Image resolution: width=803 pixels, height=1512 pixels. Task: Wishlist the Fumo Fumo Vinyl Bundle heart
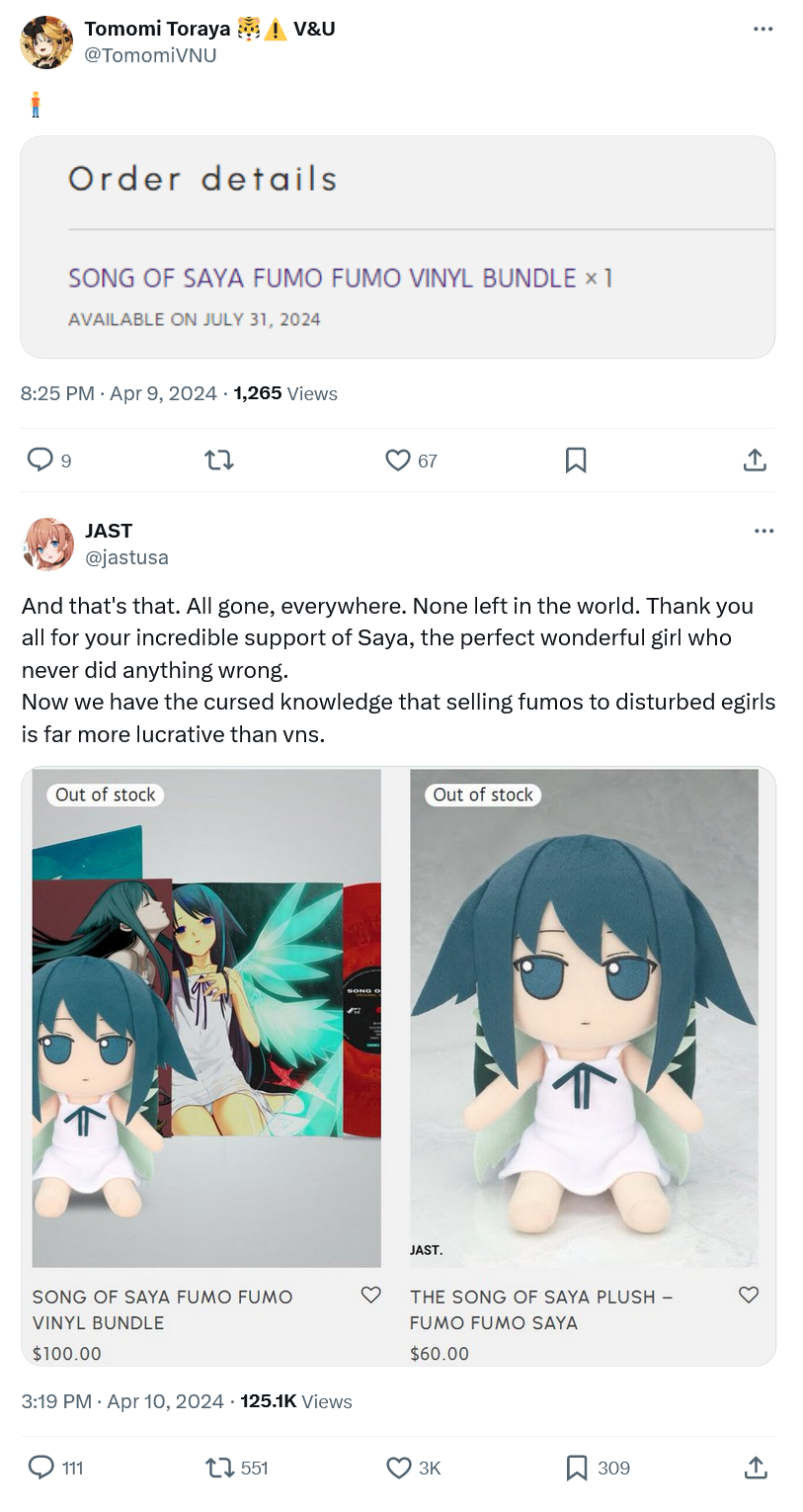(x=370, y=1295)
